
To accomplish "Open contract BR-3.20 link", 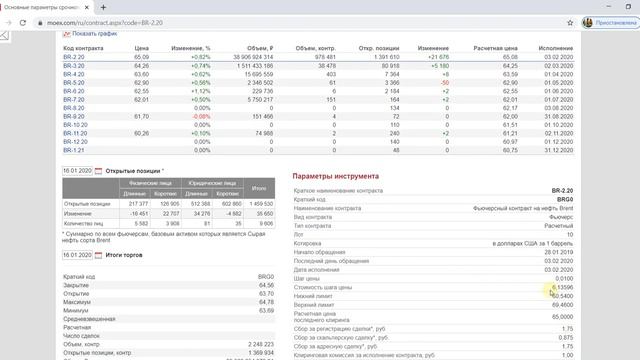I will point(74,66).
